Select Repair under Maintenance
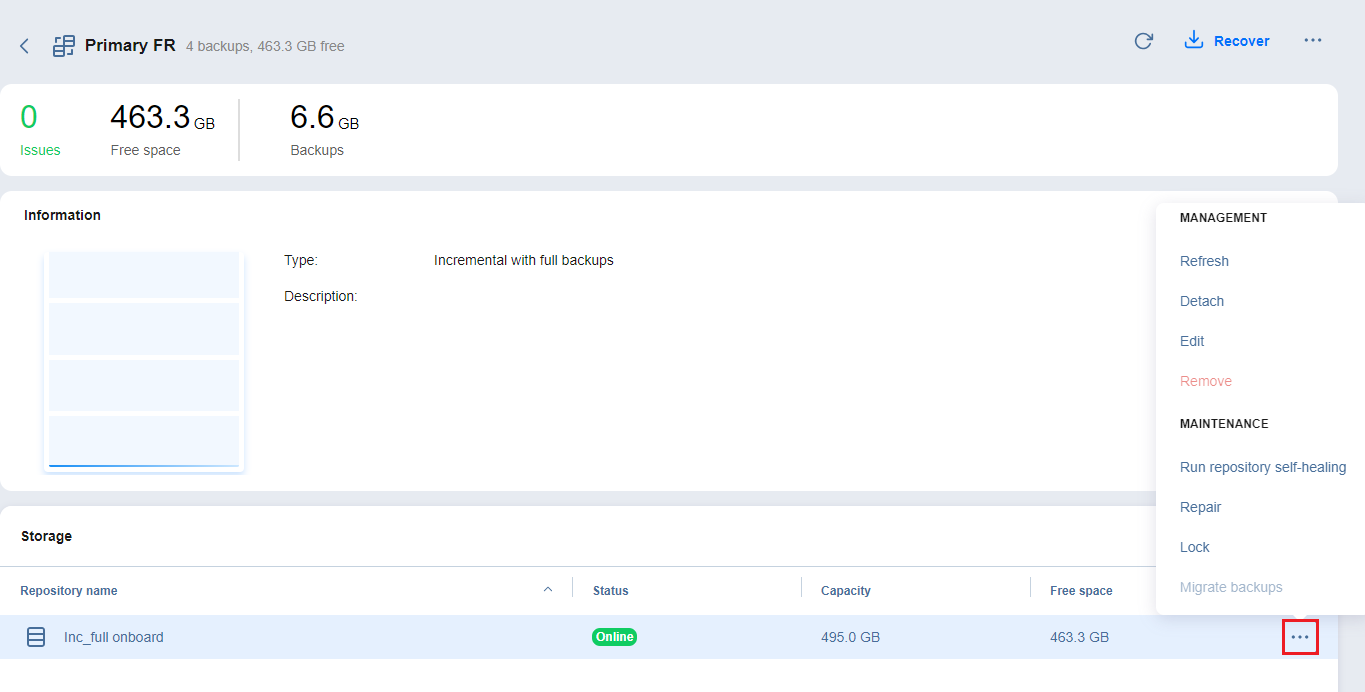Screen dimensions: 1365x692 click(x=1200, y=507)
